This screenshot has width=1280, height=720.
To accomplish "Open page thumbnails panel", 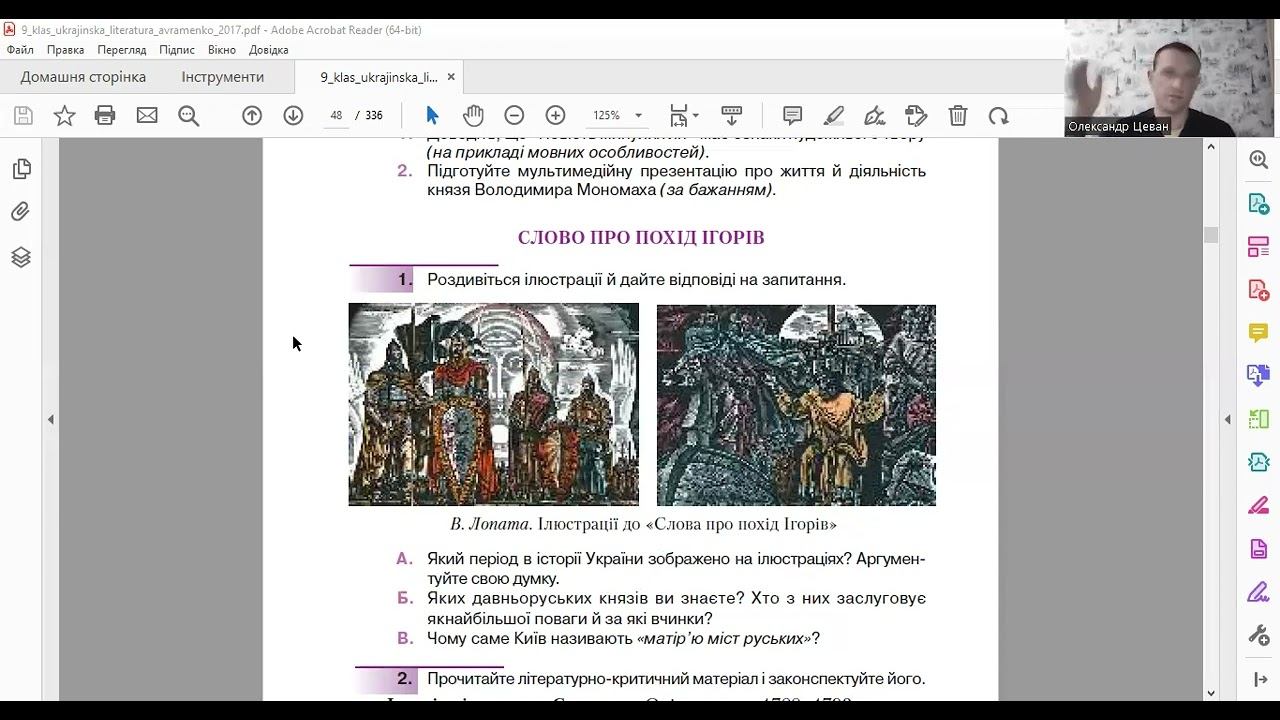I will [x=21, y=169].
